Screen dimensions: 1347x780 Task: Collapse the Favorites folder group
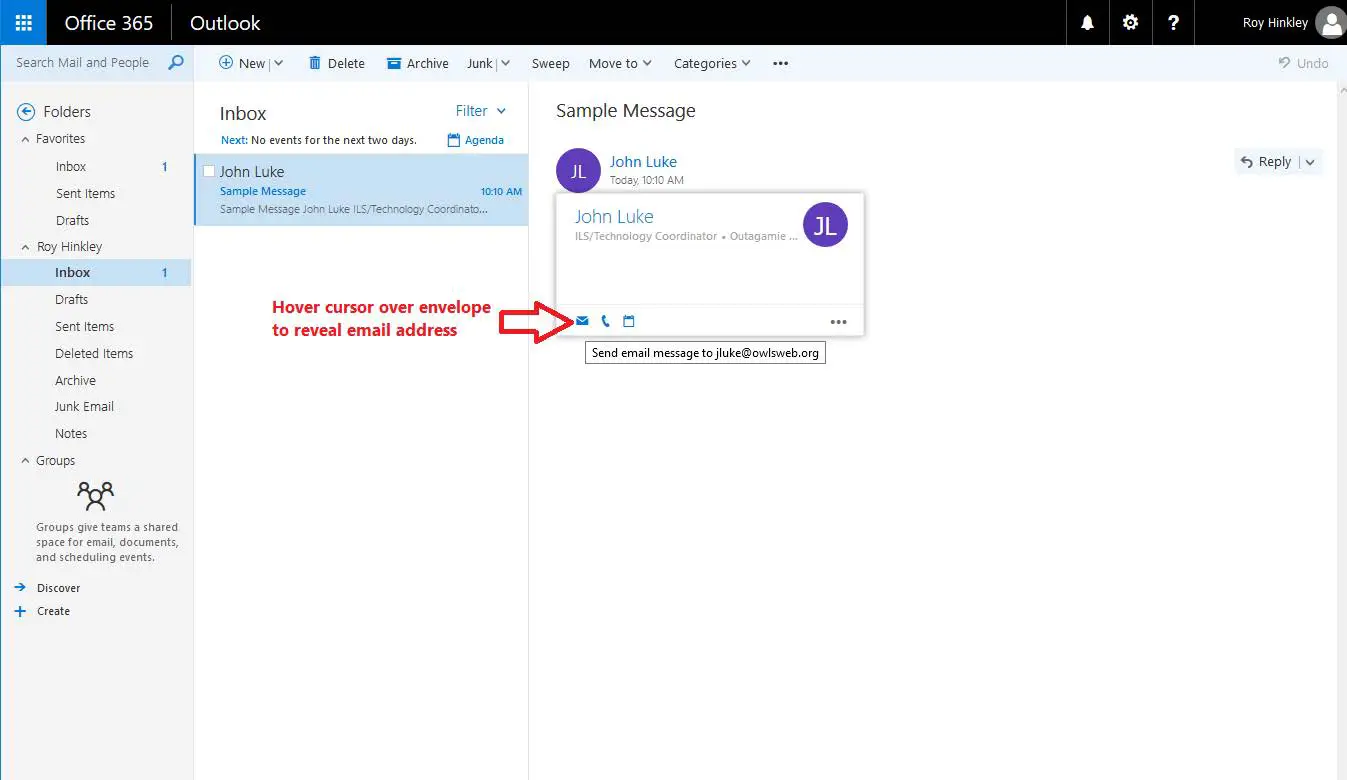coord(24,138)
